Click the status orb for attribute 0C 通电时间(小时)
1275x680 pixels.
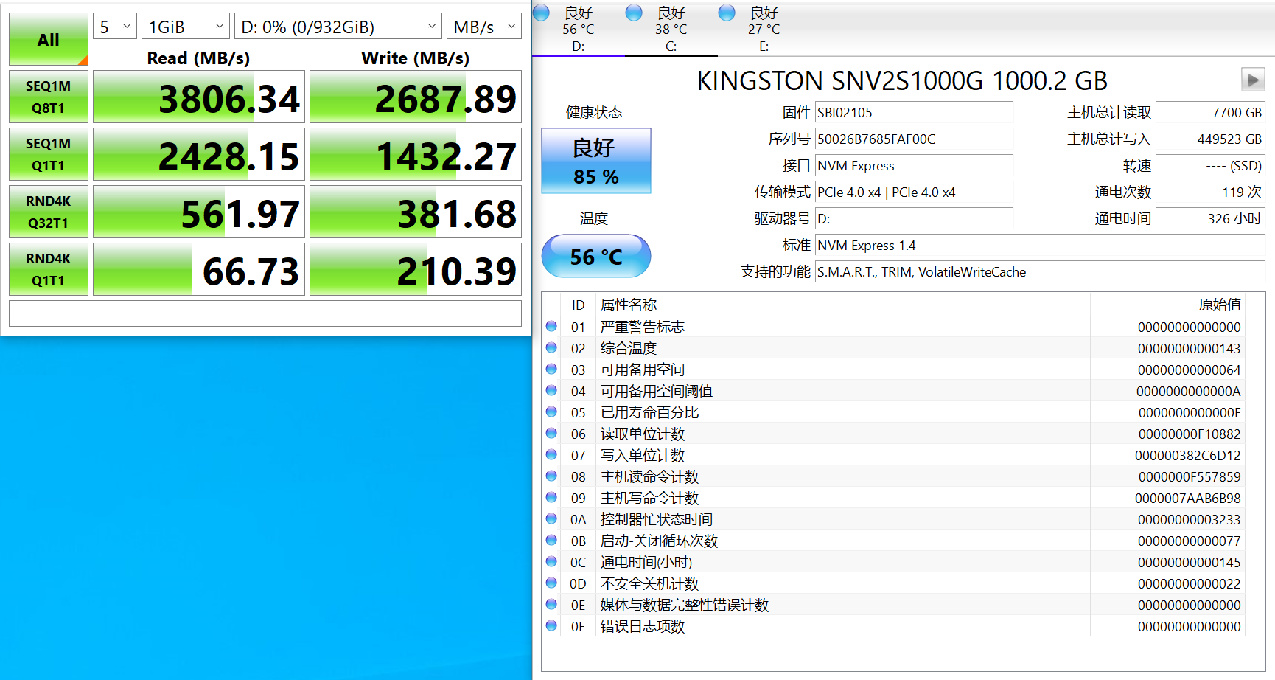tap(551, 562)
